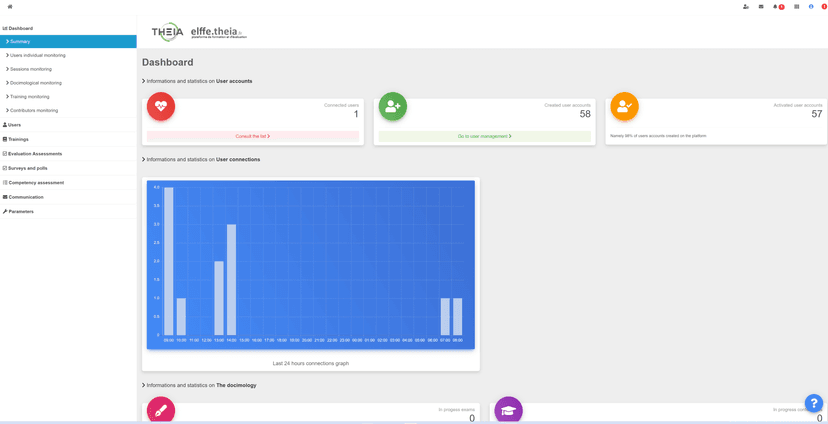Image resolution: width=828 pixels, height=424 pixels.
Task: Click Go to user management
Action: [484, 136]
